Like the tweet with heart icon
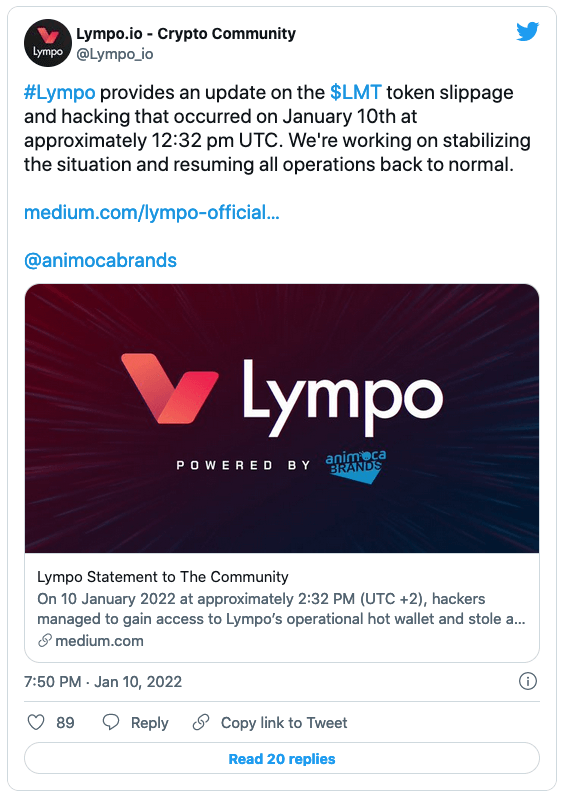This screenshot has height=796, width=563. click(36, 722)
